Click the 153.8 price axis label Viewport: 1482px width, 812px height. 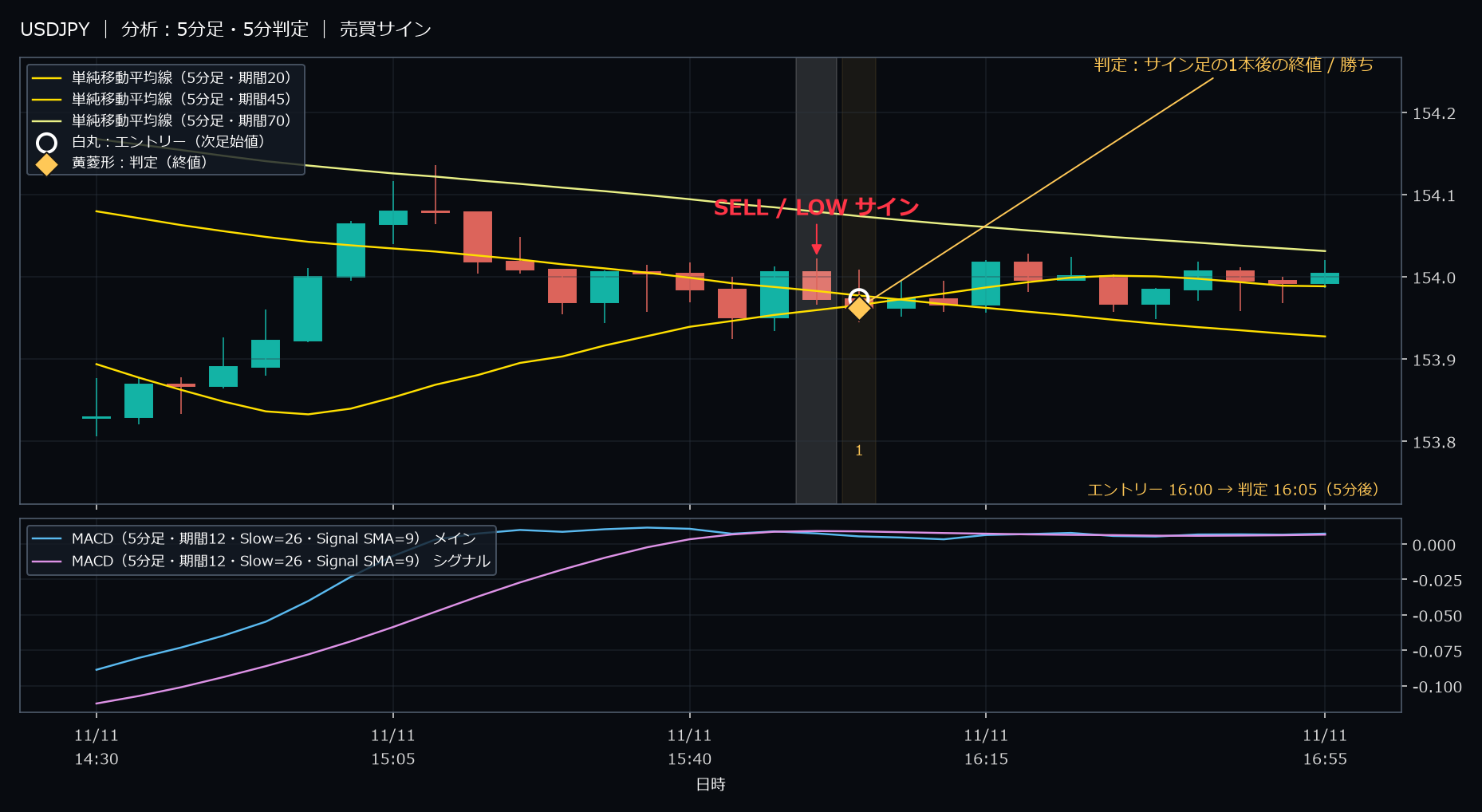click(1433, 442)
